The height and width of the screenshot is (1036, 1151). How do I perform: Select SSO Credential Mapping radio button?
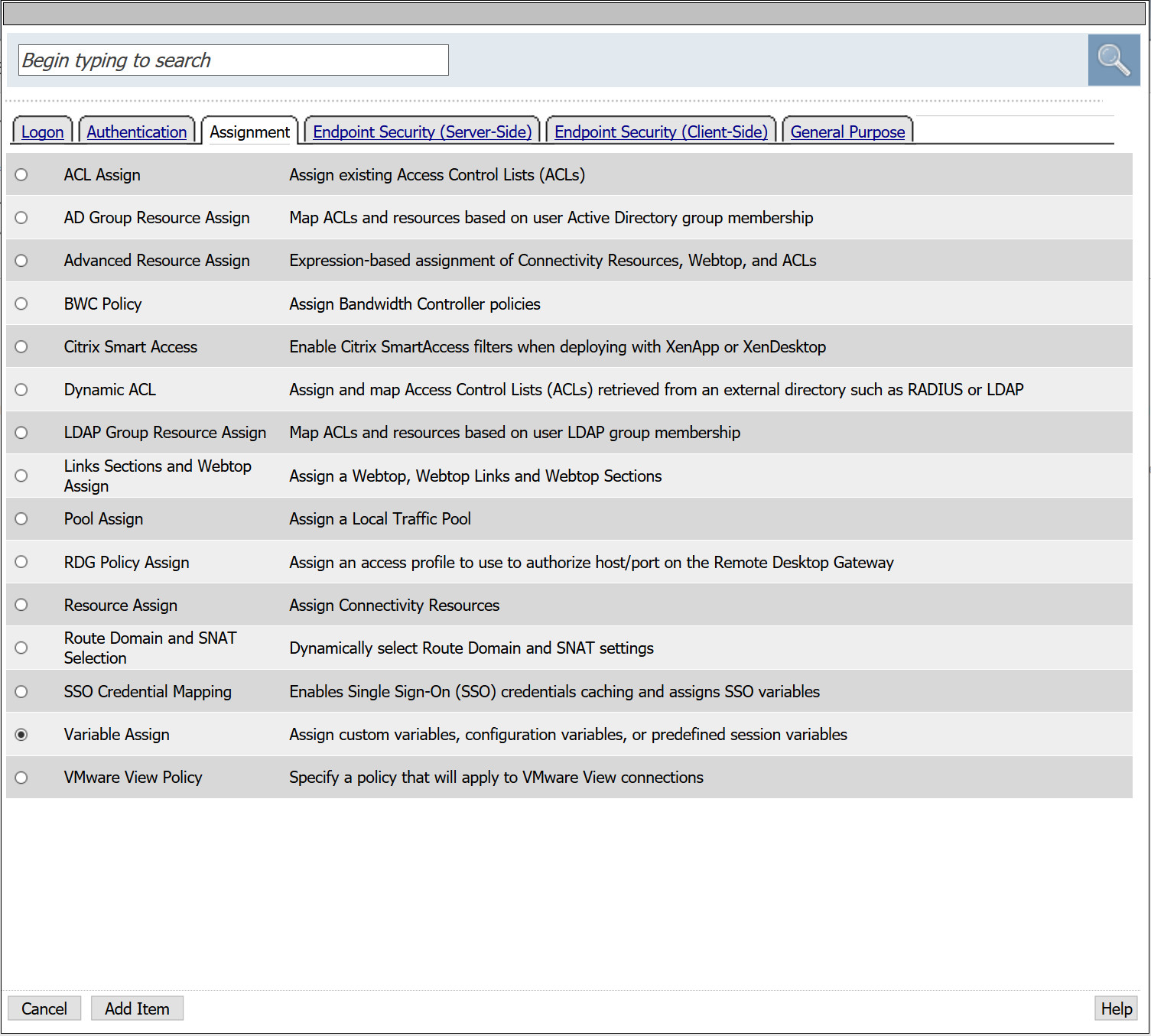[x=21, y=691]
